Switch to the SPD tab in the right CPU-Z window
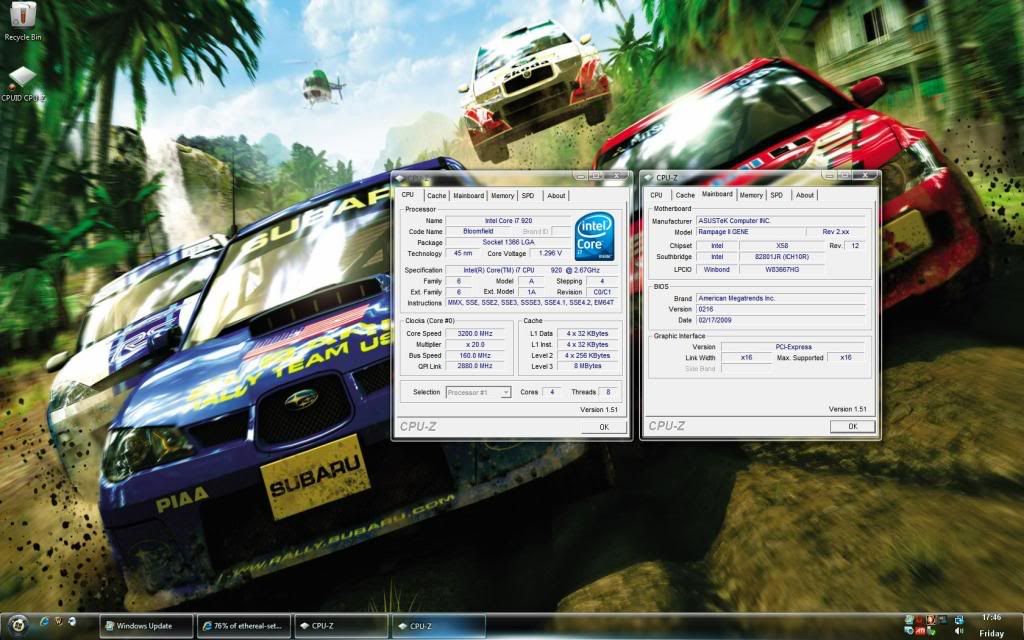Image resolution: width=1024 pixels, height=640 pixels. click(x=776, y=195)
